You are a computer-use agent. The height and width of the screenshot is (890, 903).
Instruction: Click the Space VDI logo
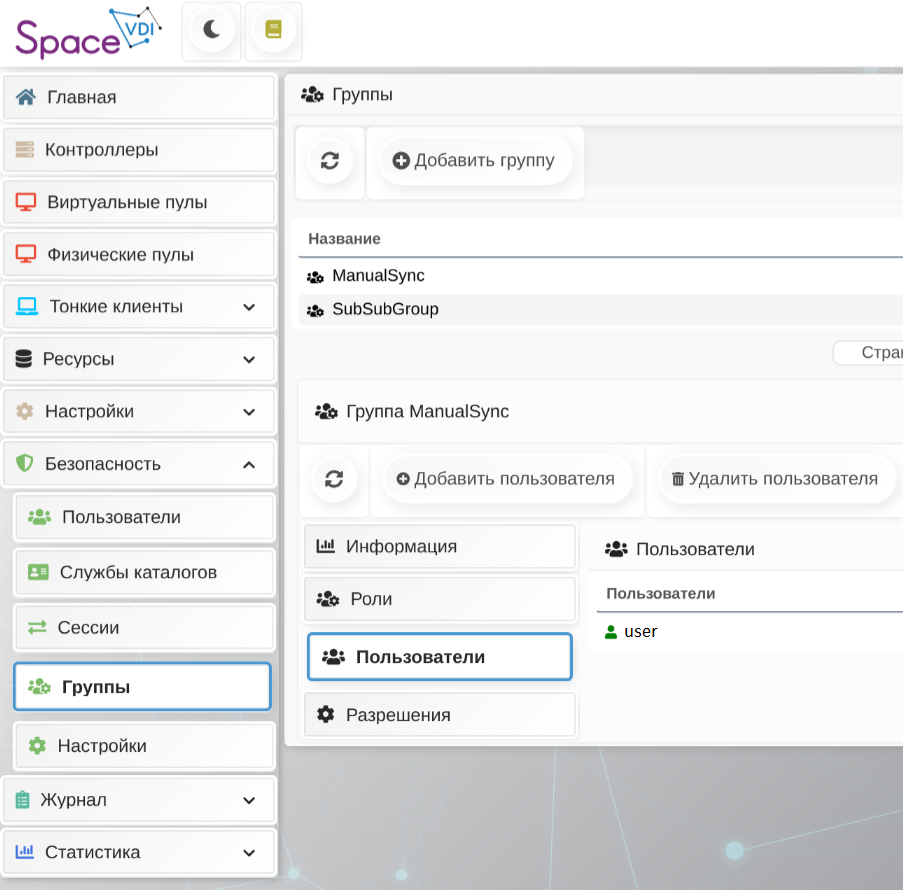[x=88, y=32]
